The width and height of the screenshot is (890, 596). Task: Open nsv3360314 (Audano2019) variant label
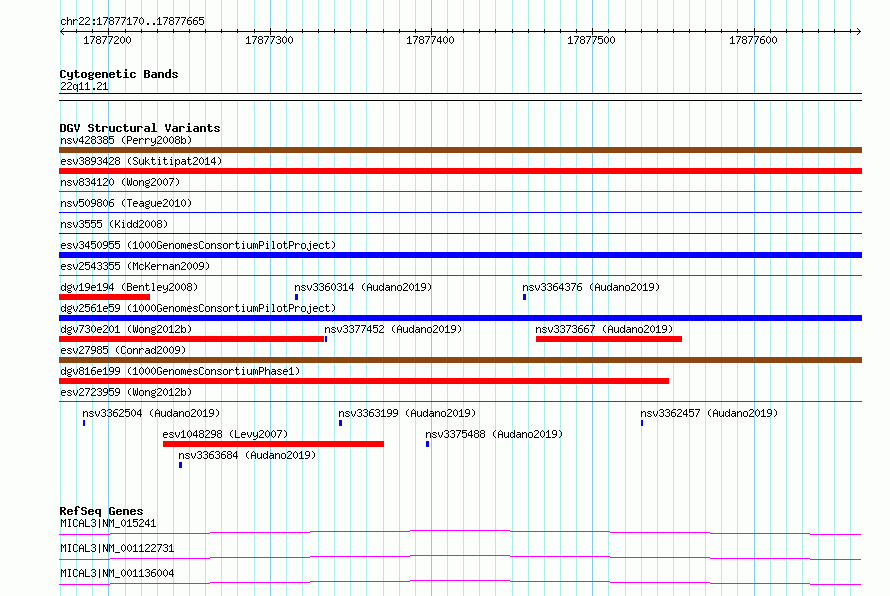click(x=363, y=287)
